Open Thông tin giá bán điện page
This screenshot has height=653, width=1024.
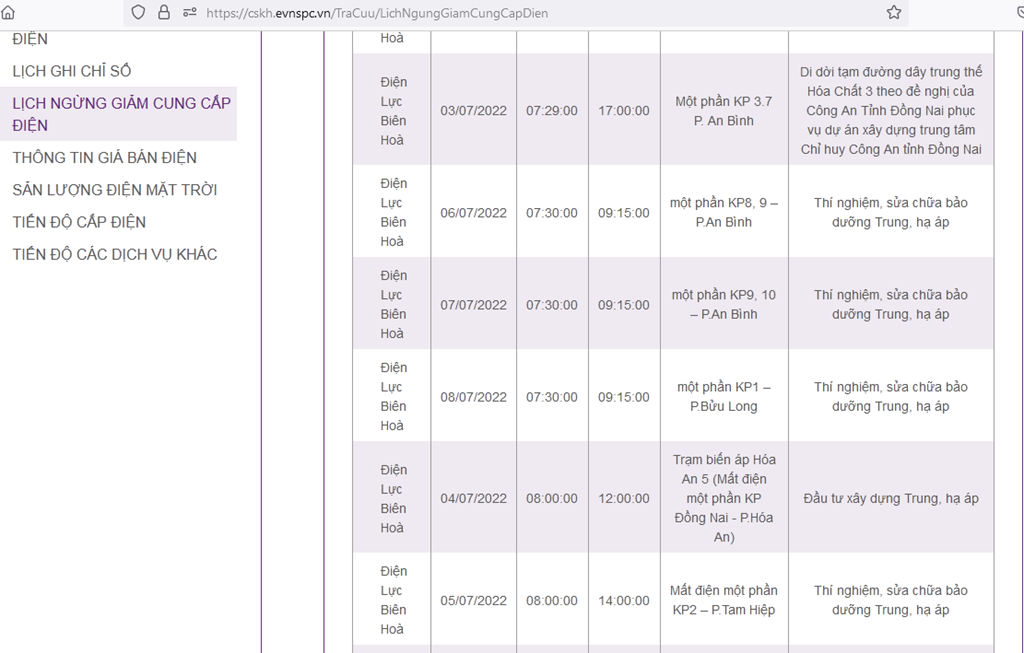click(104, 157)
